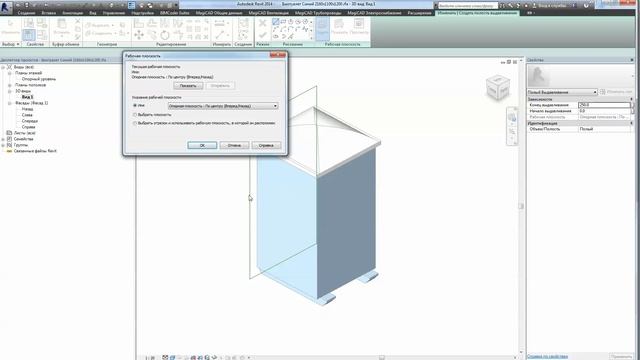This screenshot has width=640, height=360.
Task: Click the Просмотр work plane viewer icon
Action: click(359, 27)
